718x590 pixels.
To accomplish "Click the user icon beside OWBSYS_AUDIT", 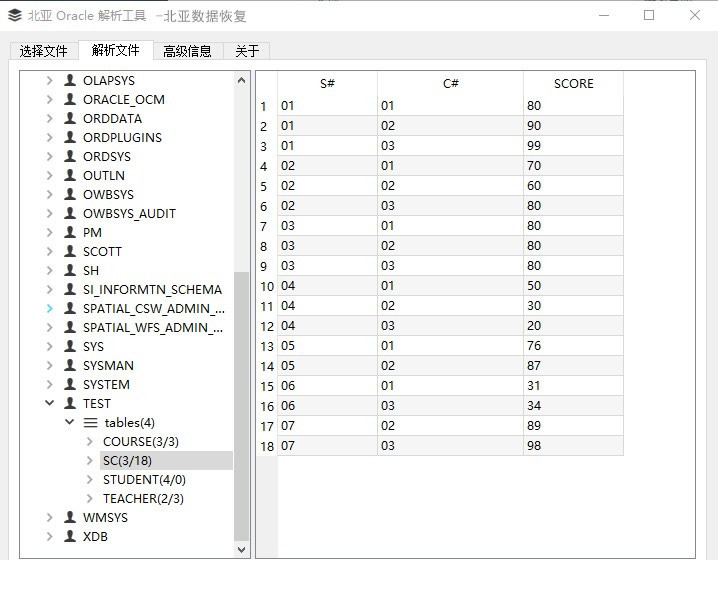I will pos(70,213).
